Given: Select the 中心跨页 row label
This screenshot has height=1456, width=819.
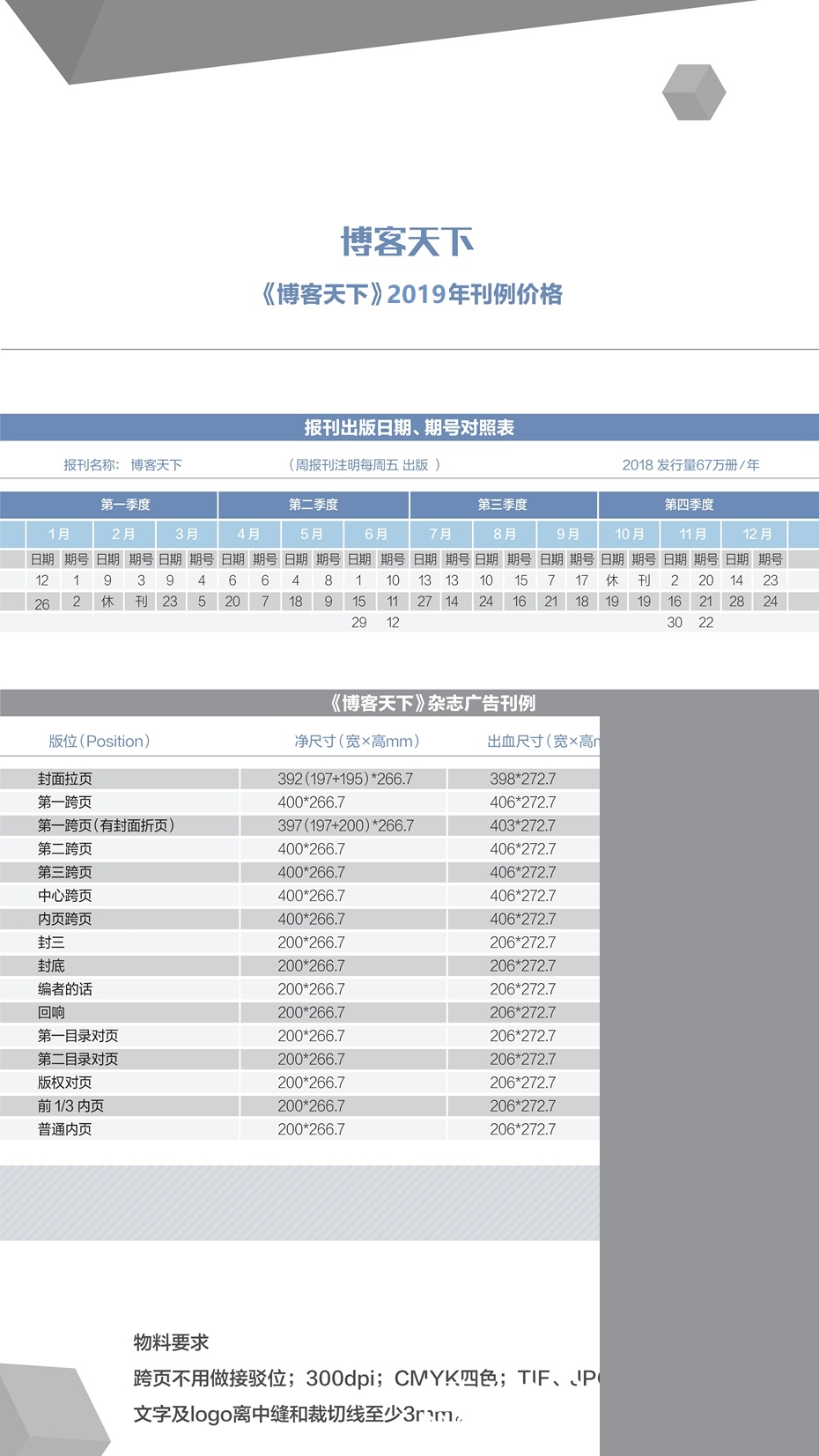Looking at the screenshot, I should click(65, 896).
